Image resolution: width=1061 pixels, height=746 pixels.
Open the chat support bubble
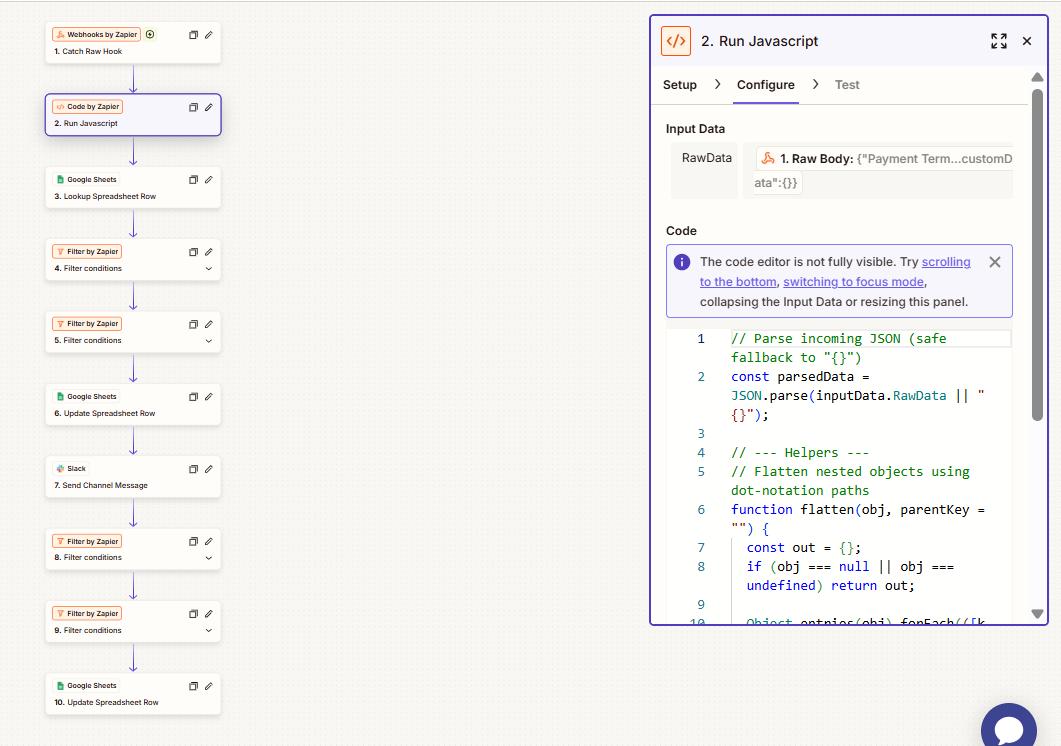point(1009,728)
